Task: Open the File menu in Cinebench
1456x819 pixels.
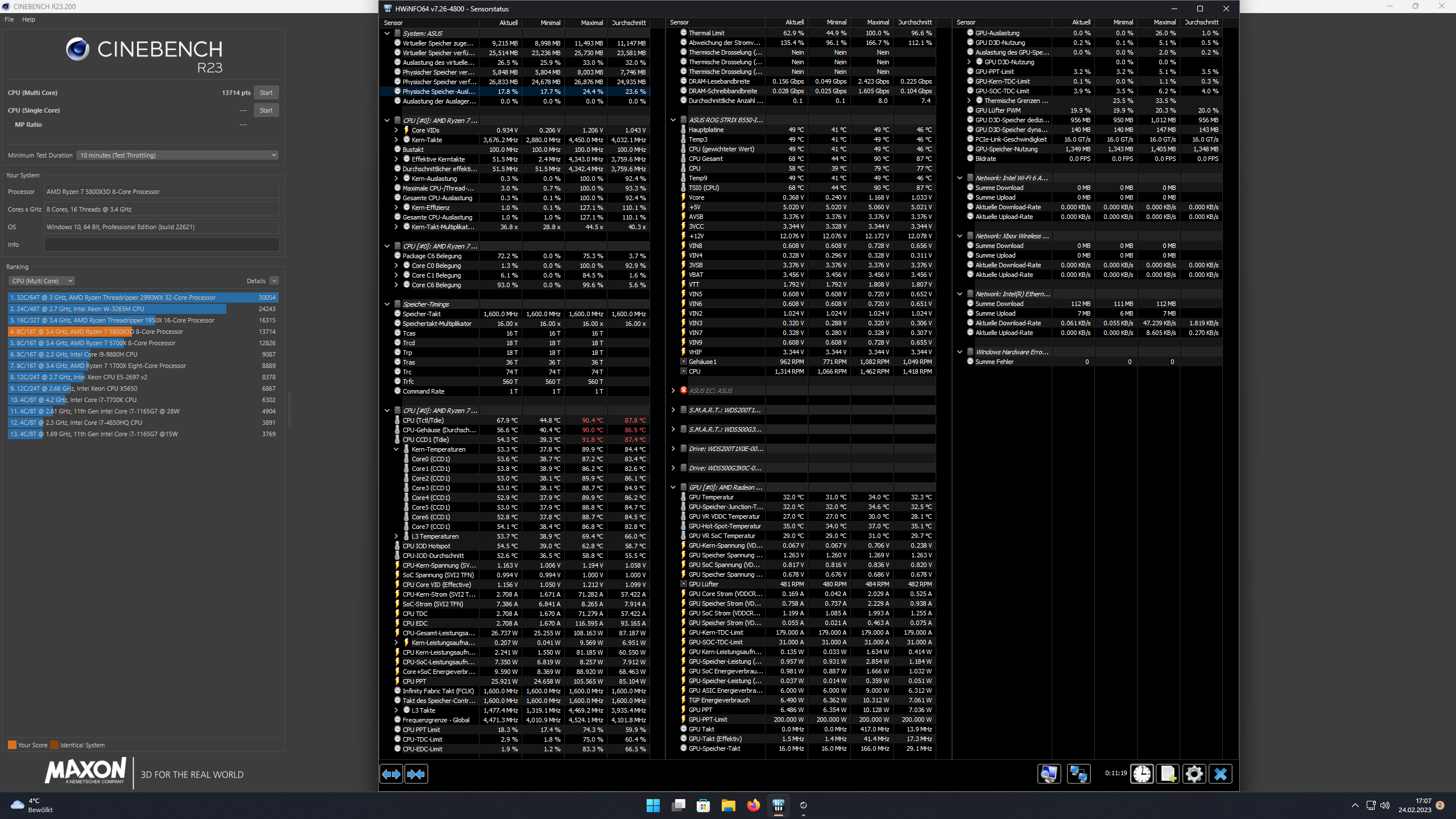Action: click(9, 19)
